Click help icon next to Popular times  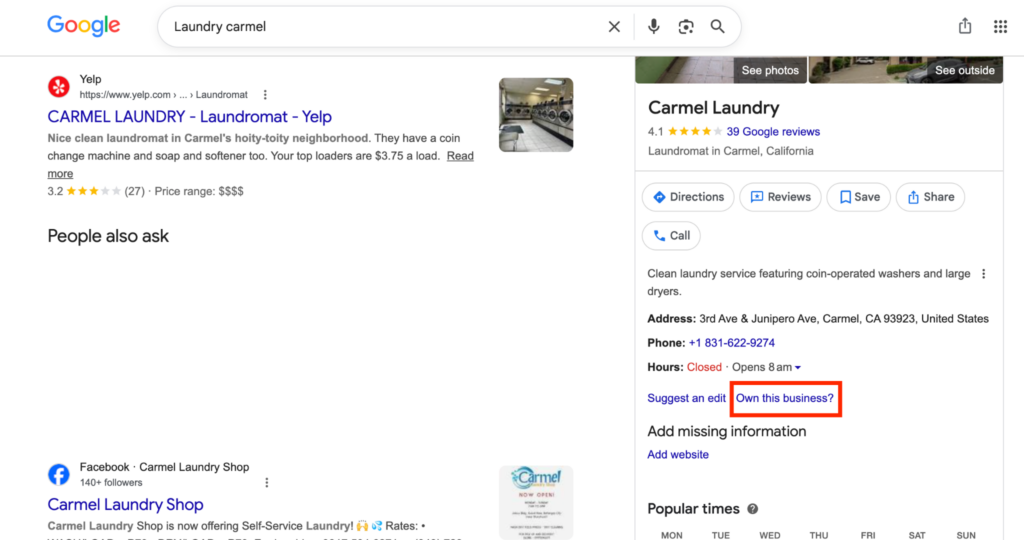(x=752, y=509)
